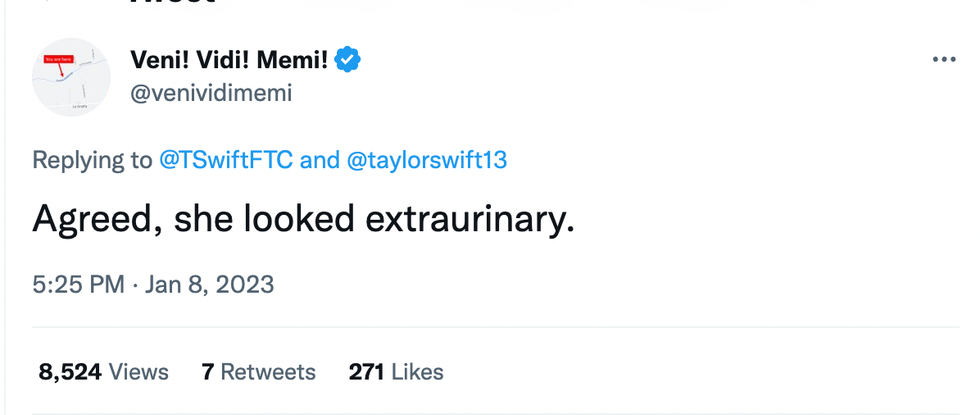Show the 271 Likes list

pyautogui.click(x=396, y=372)
